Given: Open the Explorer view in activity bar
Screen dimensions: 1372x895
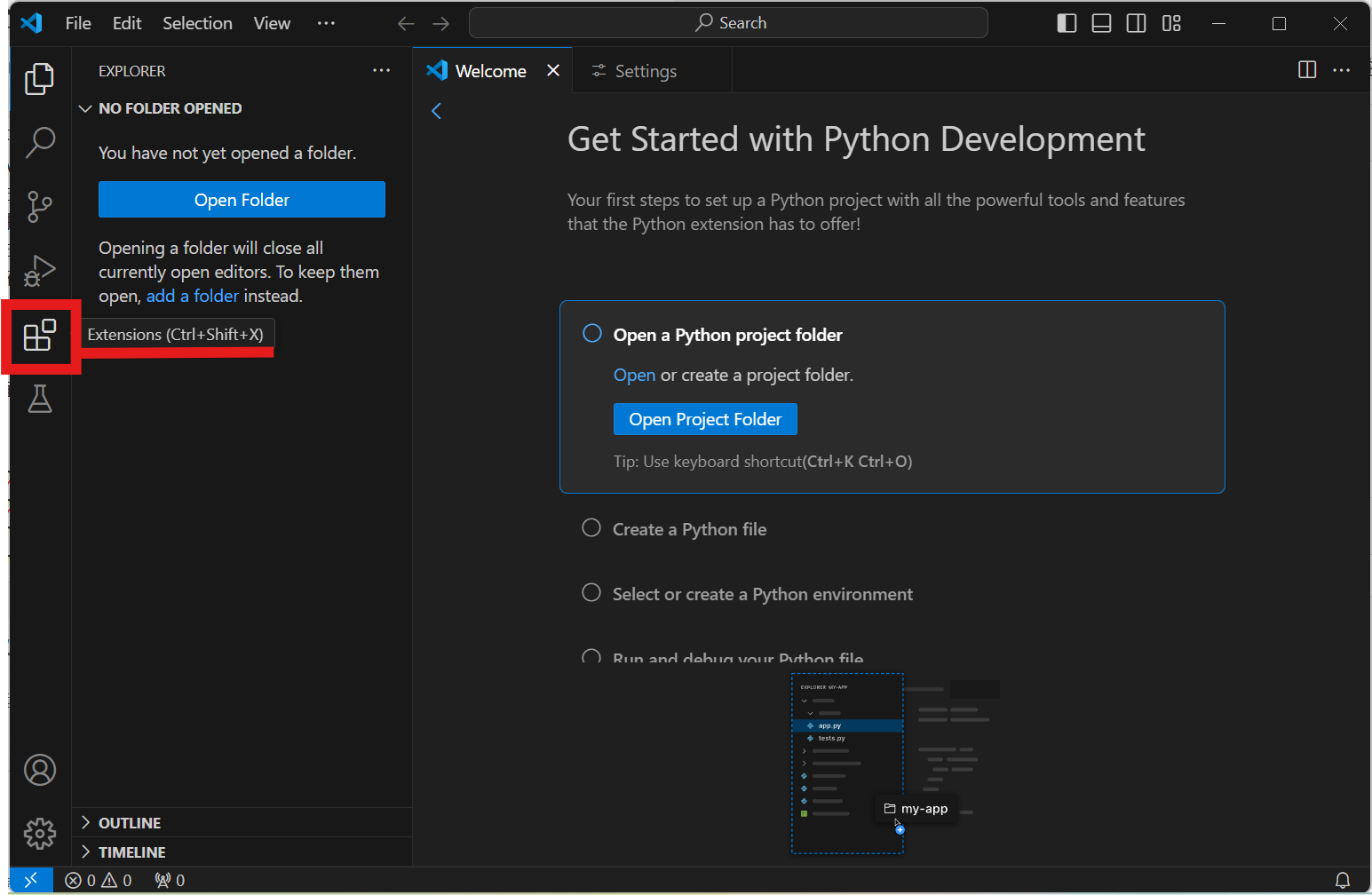Looking at the screenshot, I should click(x=39, y=79).
